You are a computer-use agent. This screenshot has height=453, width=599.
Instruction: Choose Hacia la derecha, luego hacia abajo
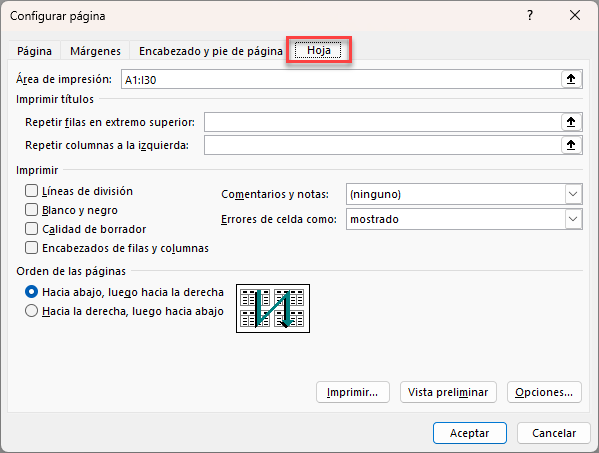coord(31,311)
